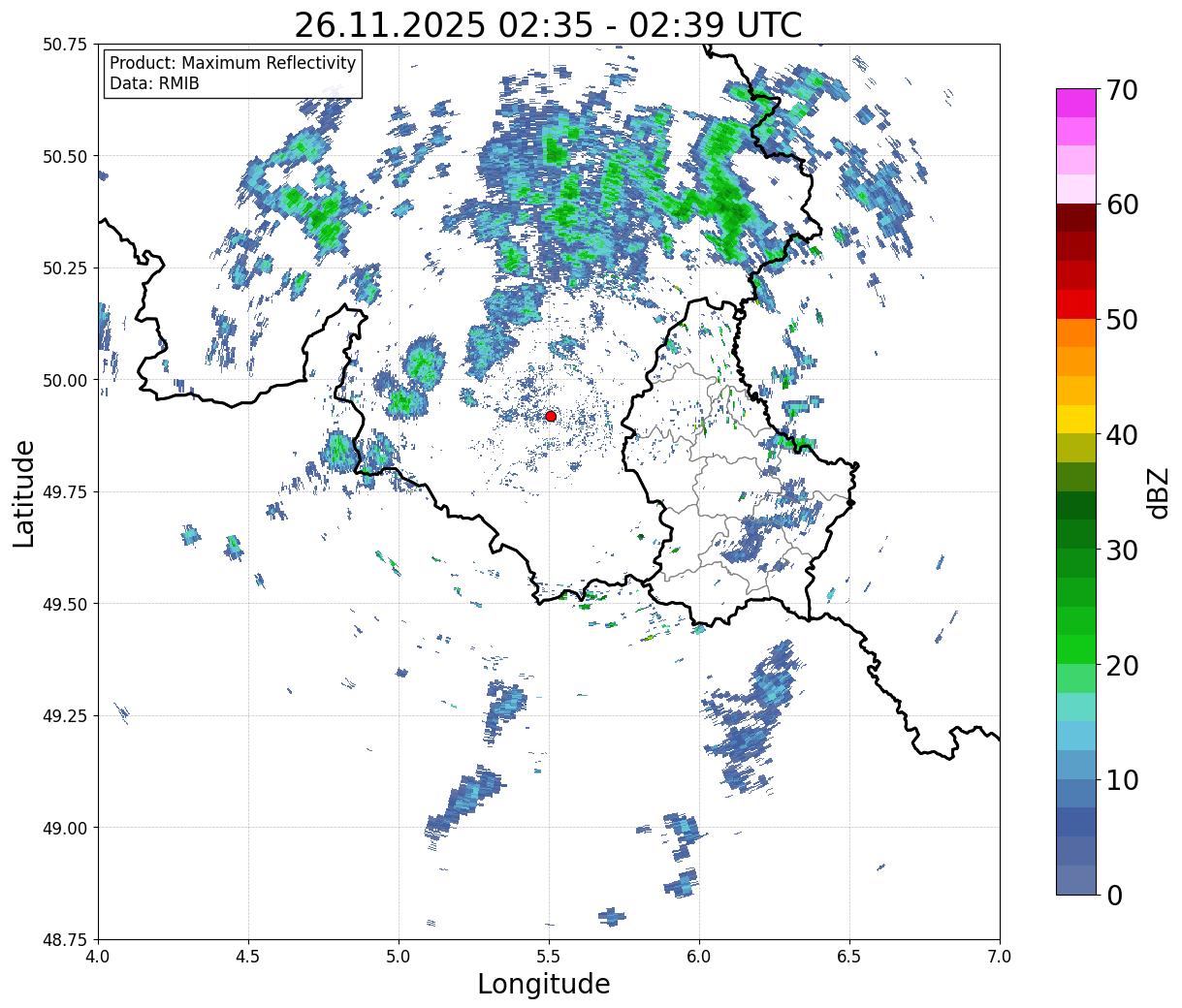Click the turquoise swatch below 20 dBZ
This screenshot has width=1182, height=1008.
click(1076, 707)
